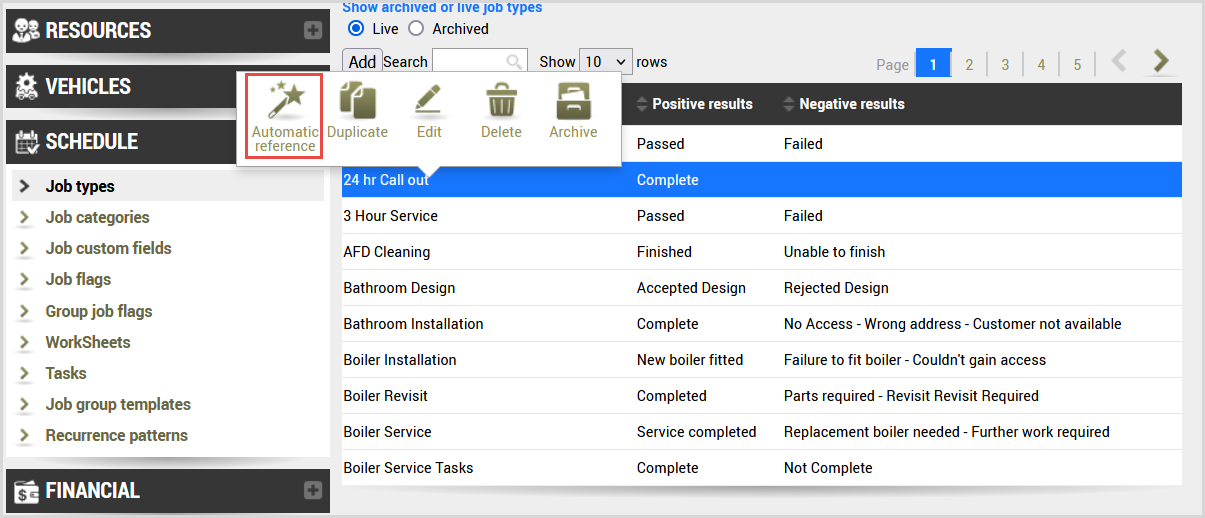Click the Automatic reference wand icon
Screen dimensions: 1205x518
pos(285,101)
